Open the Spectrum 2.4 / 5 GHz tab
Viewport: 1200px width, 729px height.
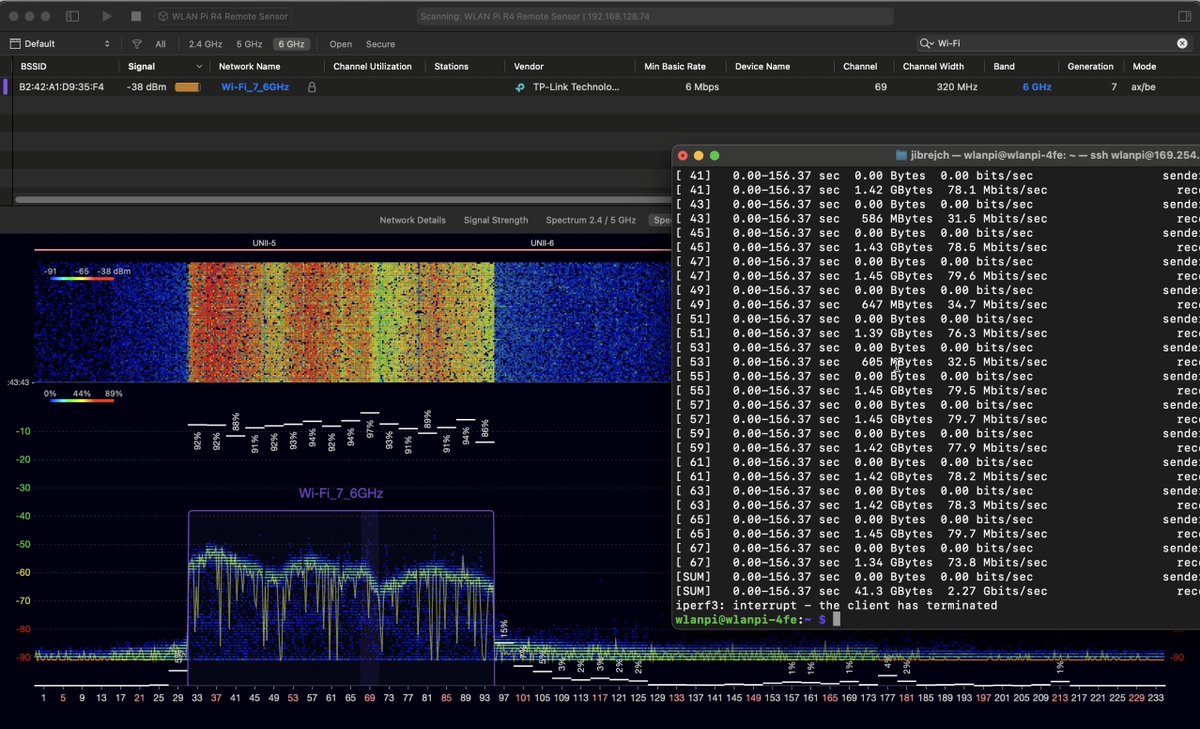tap(590, 220)
